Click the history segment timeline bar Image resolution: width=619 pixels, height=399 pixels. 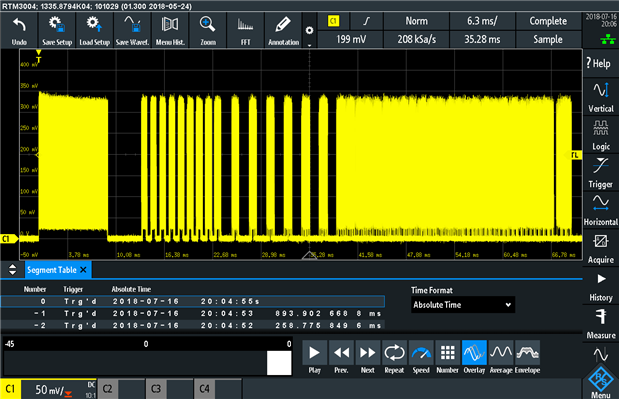pos(148,363)
